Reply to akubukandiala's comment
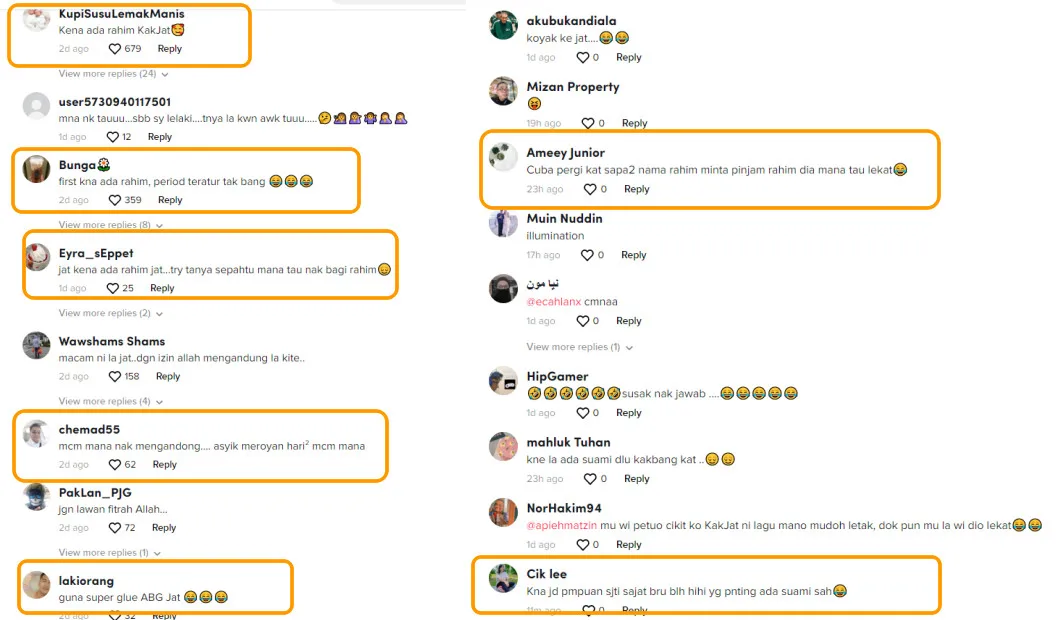Image resolution: width=1060 pixels, height=620 pixels. 628,58
